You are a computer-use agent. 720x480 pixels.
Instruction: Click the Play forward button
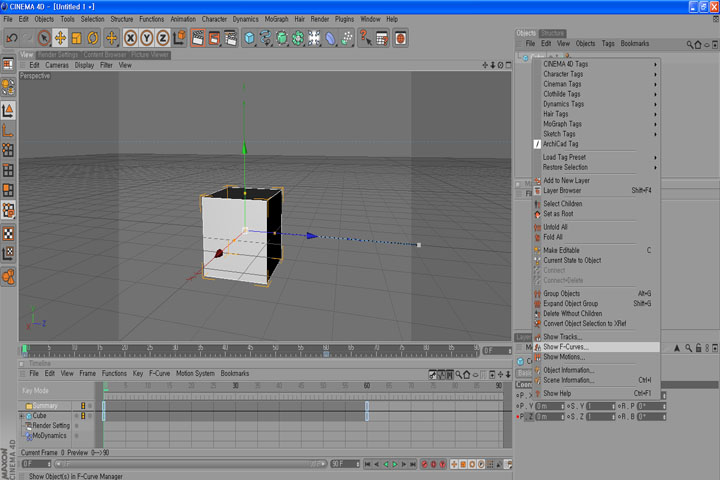click(395, 464)
